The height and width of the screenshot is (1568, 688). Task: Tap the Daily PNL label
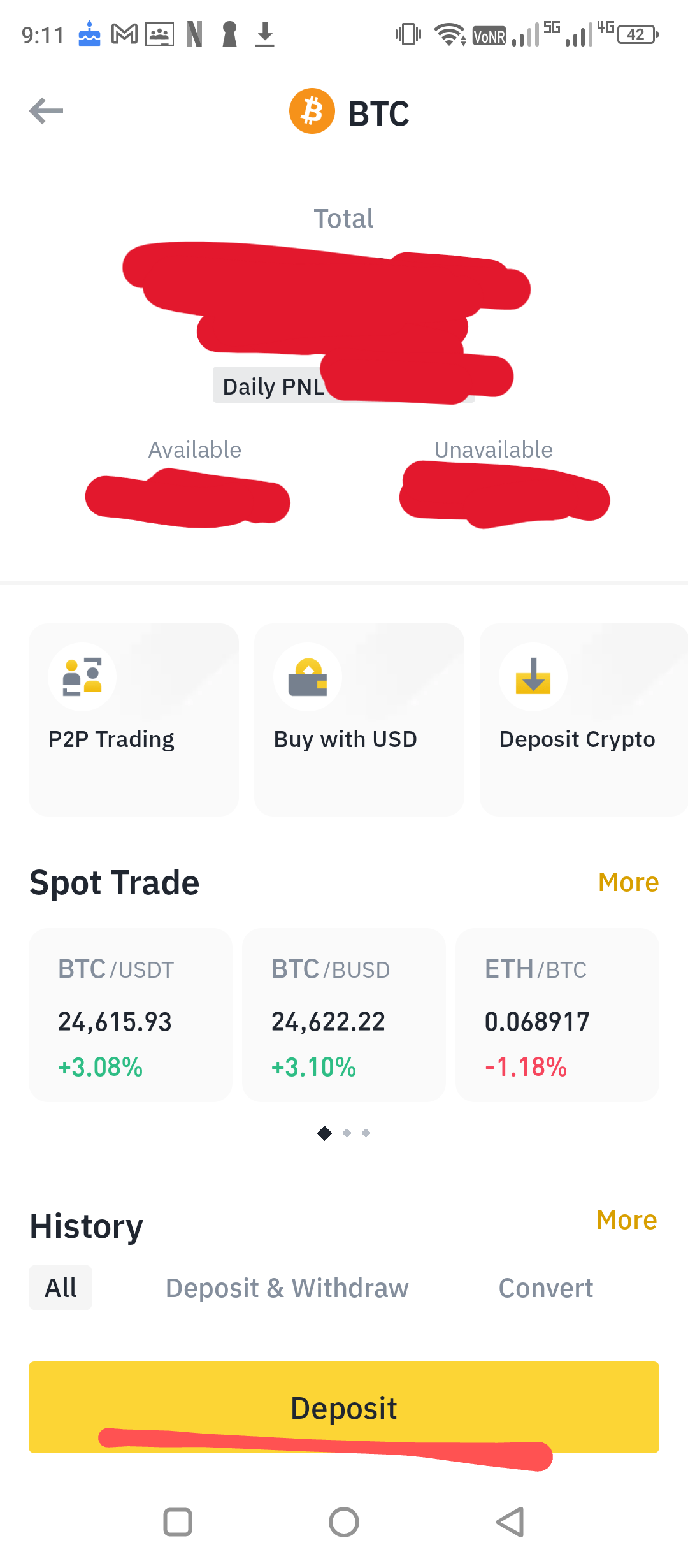[x=274, y=386]
